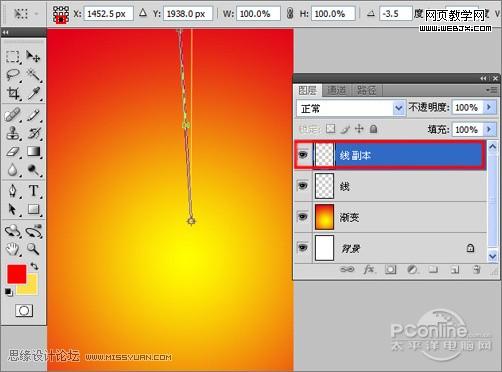502x372 pixels.
Task: Reset default foreground and background colors
Action: coord(9,292)
